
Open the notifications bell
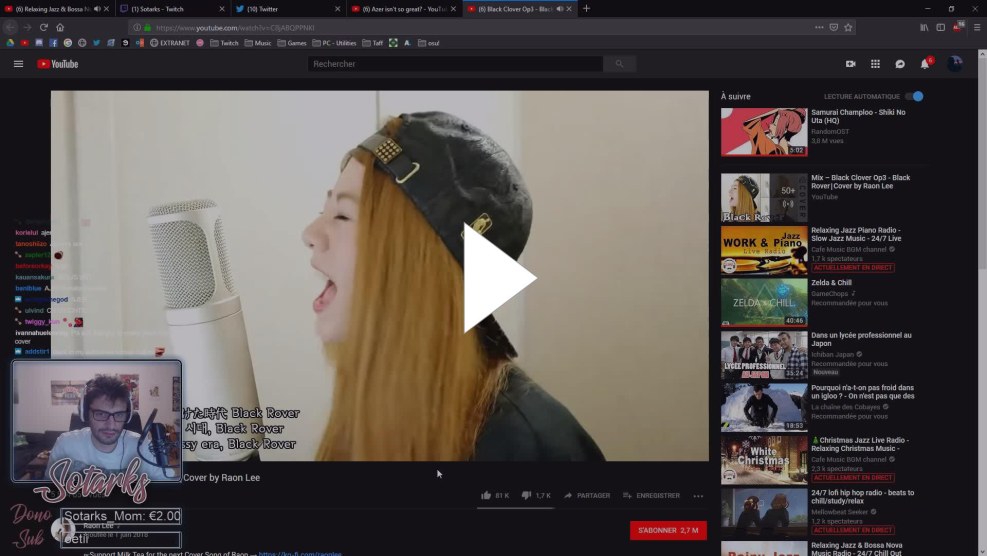(x=925, y=64)
